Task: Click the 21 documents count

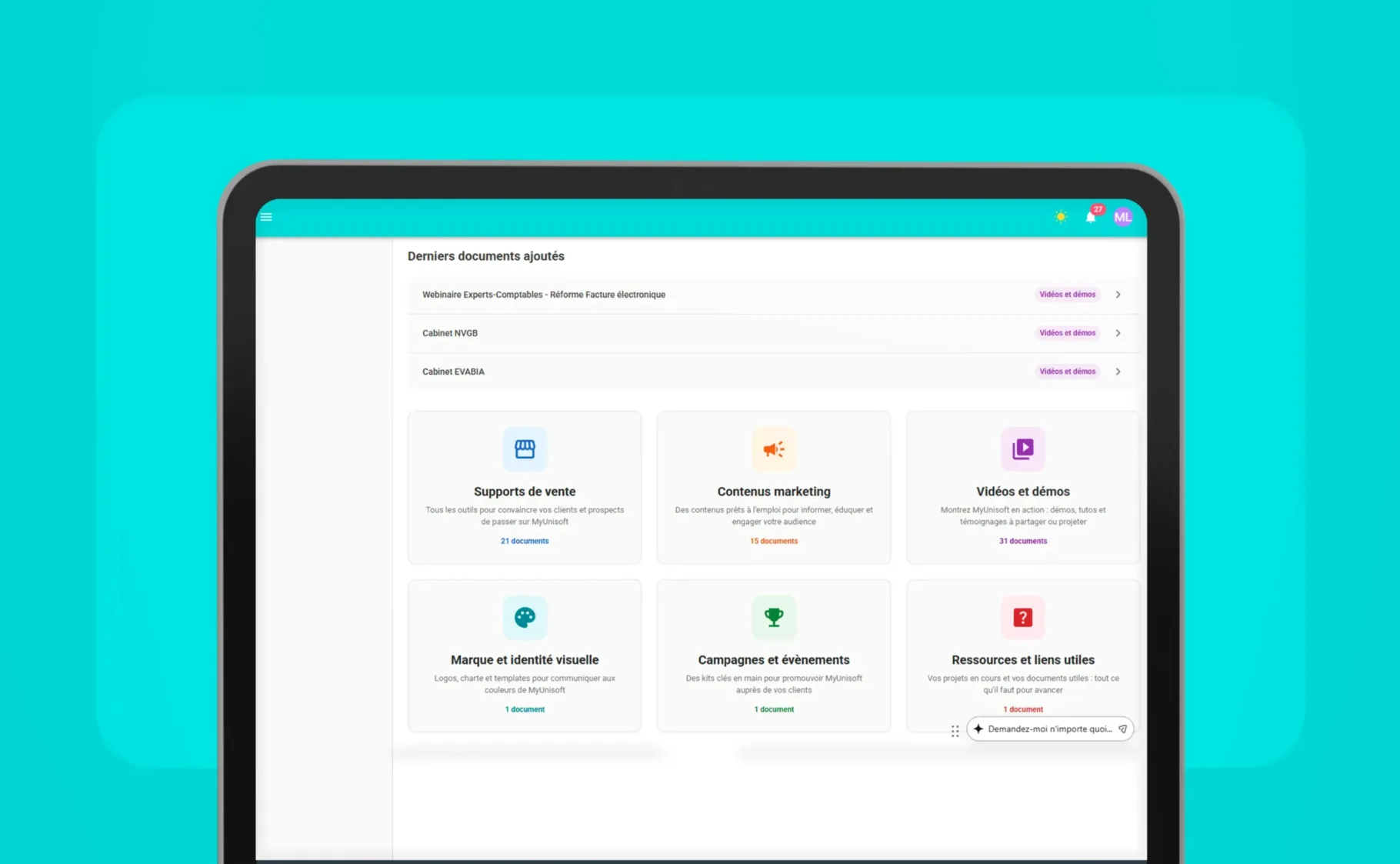Action: click(x=525, y=541)
